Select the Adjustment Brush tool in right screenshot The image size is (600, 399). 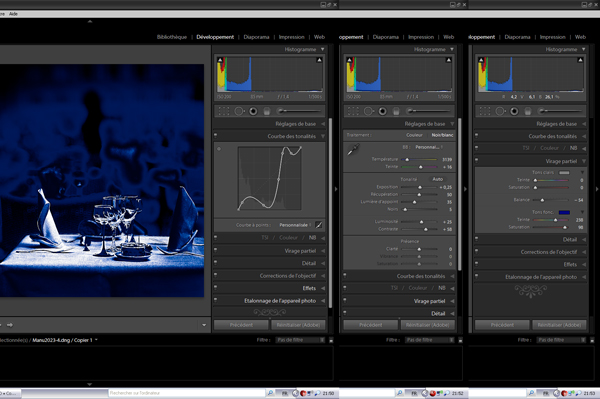[560, 111]
